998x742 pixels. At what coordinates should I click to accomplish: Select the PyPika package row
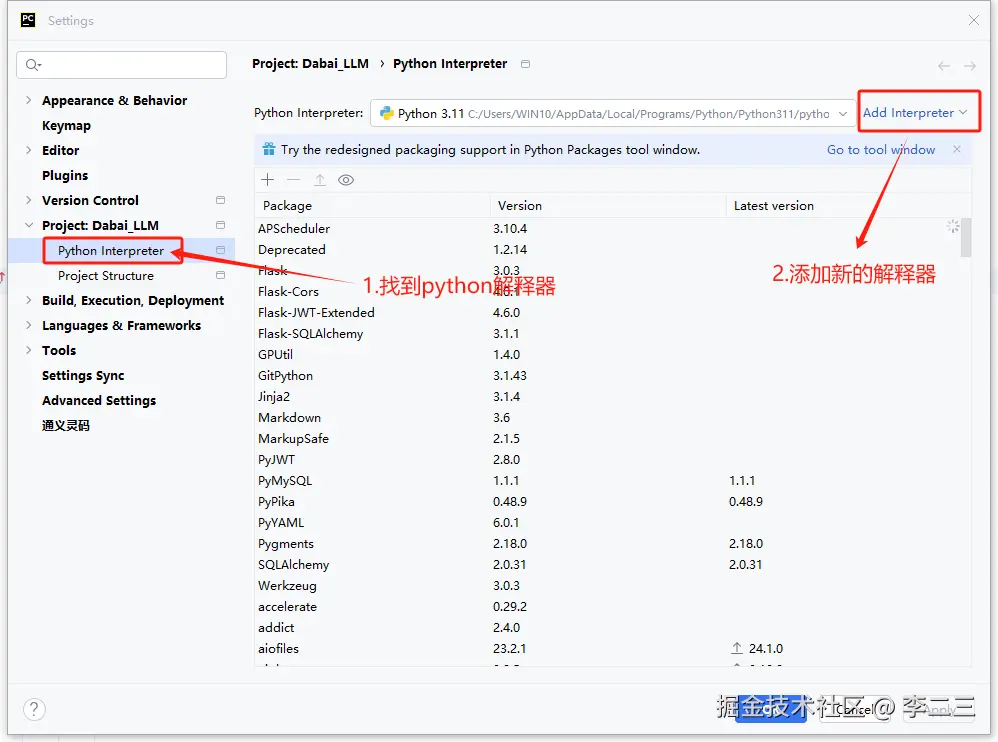click(608, 501)
